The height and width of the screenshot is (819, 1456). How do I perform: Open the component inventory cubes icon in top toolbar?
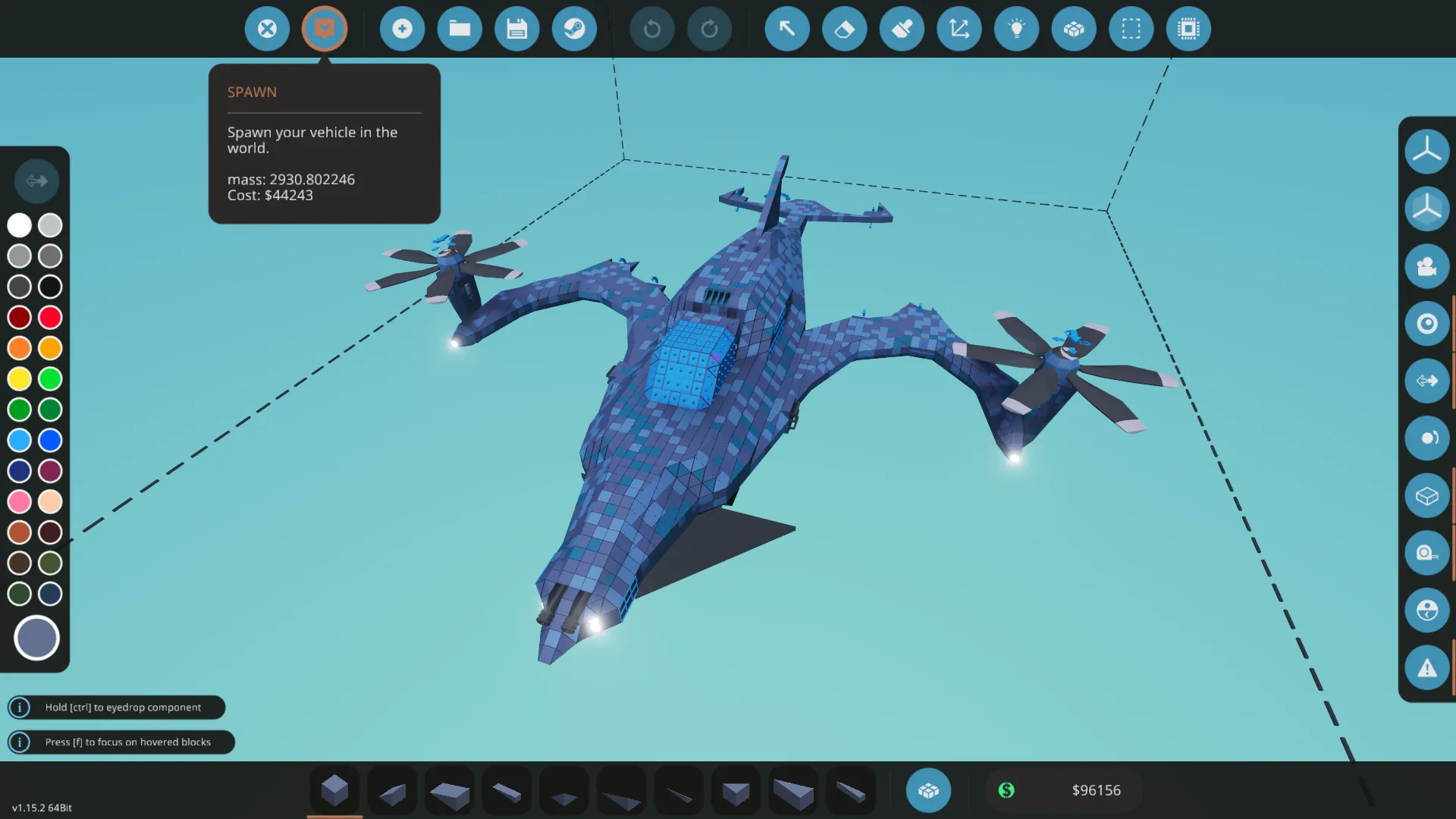(1074, 29)
